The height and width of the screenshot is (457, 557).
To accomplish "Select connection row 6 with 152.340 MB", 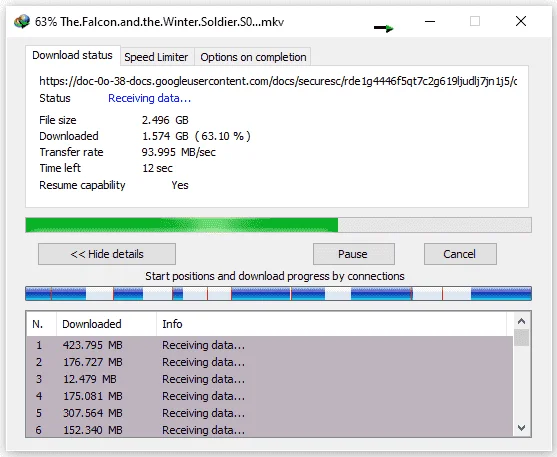I will point(270,430).
